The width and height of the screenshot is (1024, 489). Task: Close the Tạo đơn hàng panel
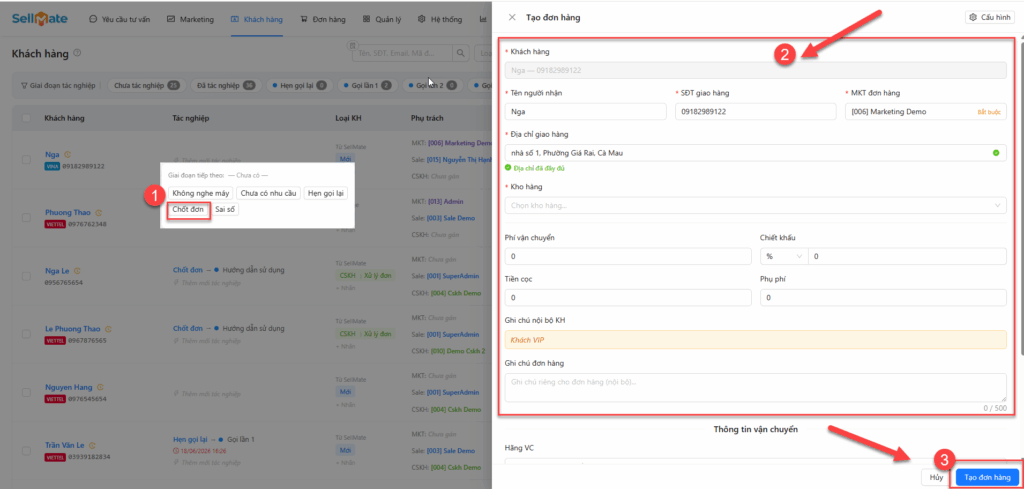[512, 18]
